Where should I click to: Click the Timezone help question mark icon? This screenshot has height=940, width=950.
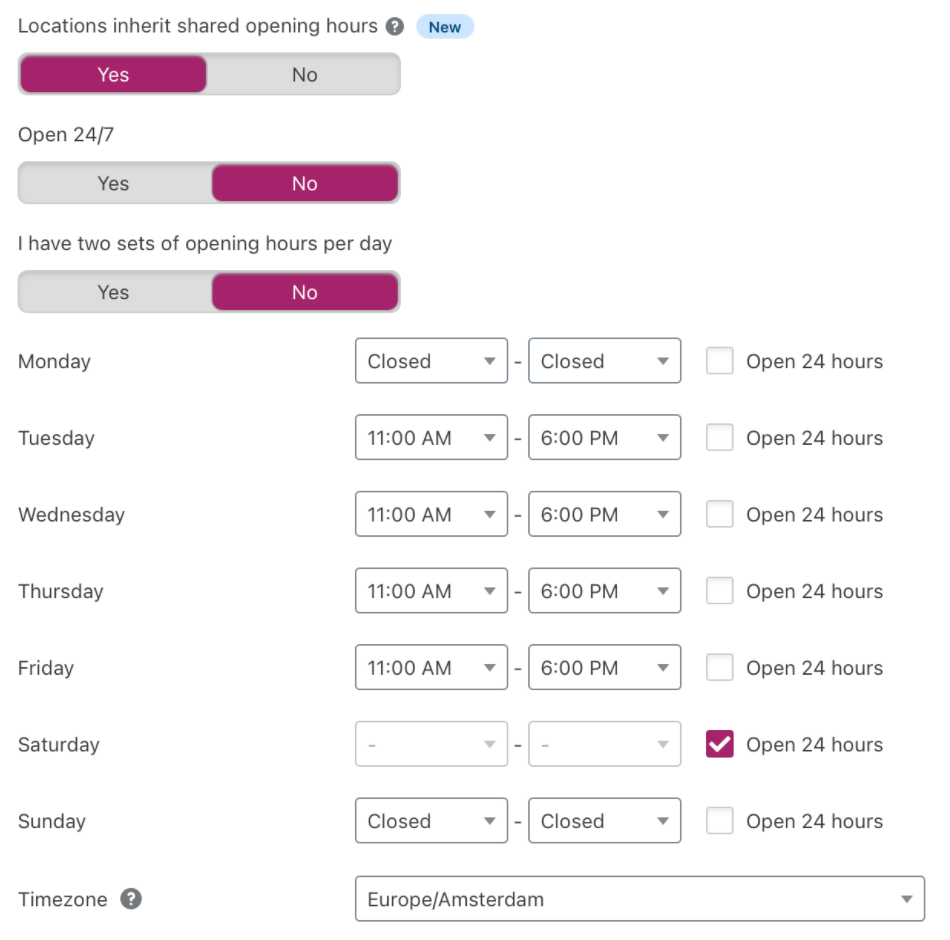[130, 899]
